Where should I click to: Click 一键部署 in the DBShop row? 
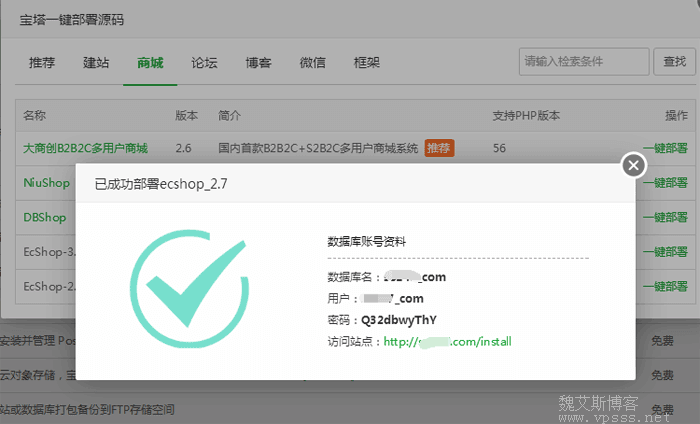tap(665, 217)
